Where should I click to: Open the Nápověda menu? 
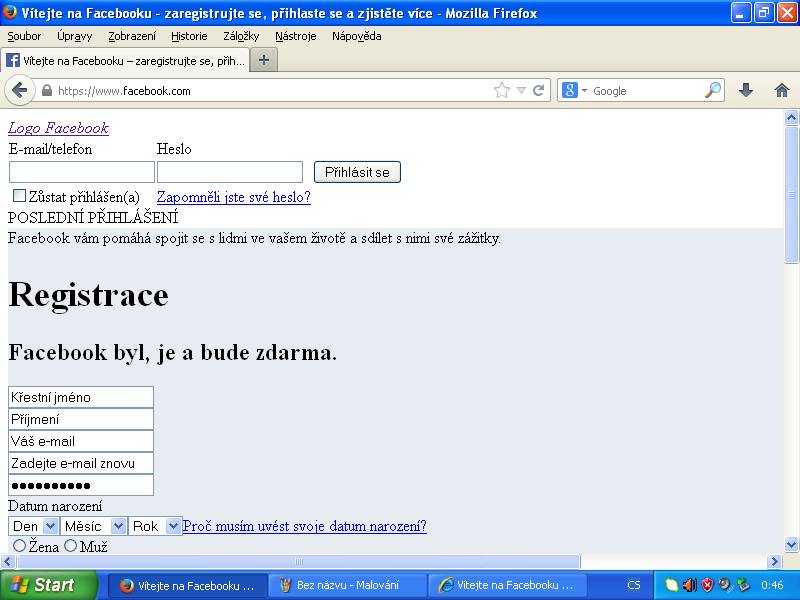pos(357,36)
